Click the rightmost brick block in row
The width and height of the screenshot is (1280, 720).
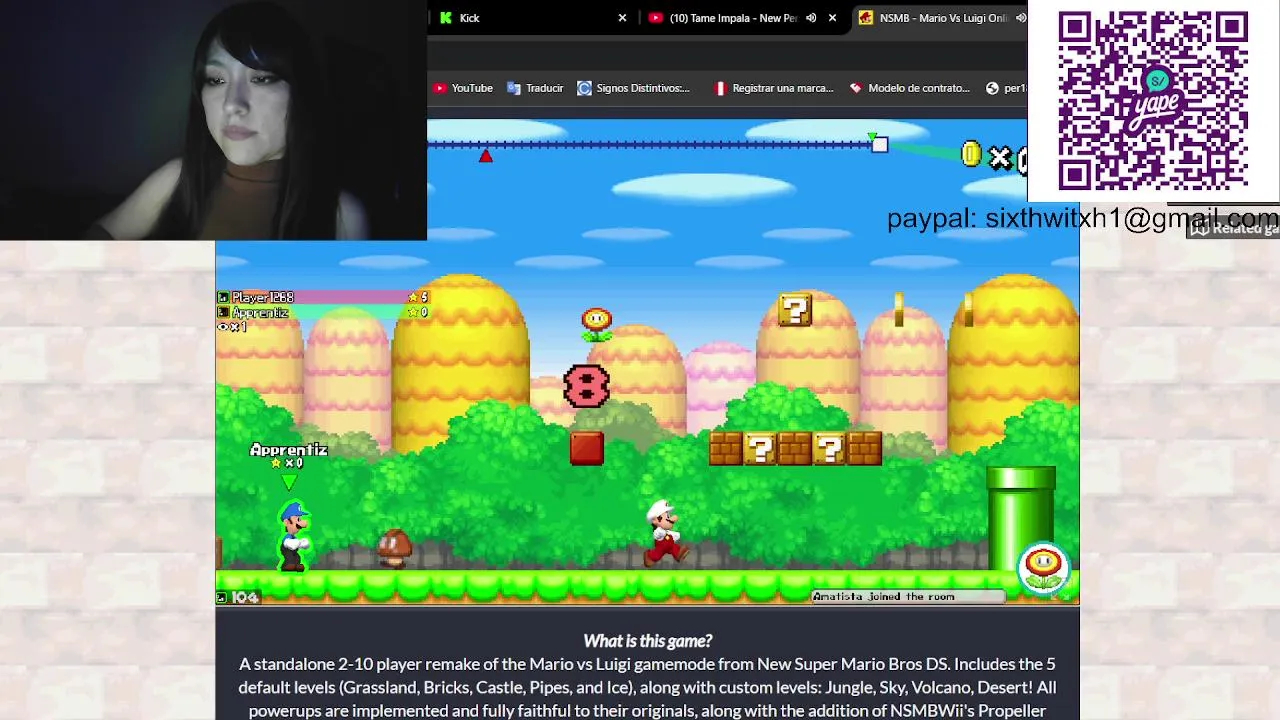click(864, 448)
